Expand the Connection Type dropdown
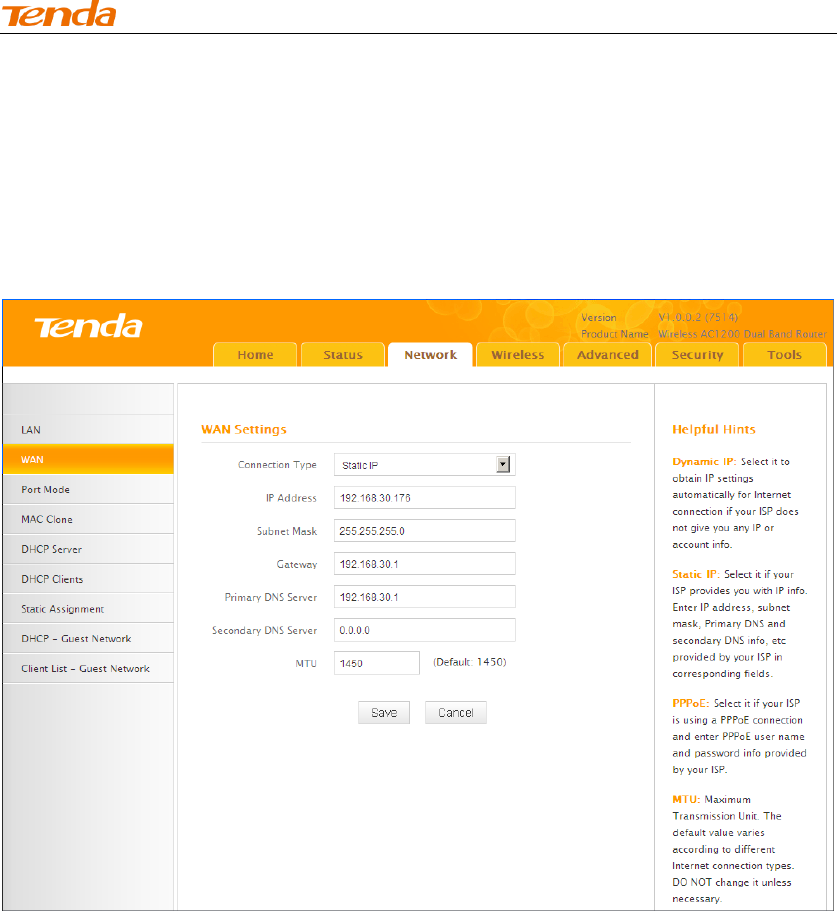The width and height of the screenshot is (837, 911). click(425, 465)
